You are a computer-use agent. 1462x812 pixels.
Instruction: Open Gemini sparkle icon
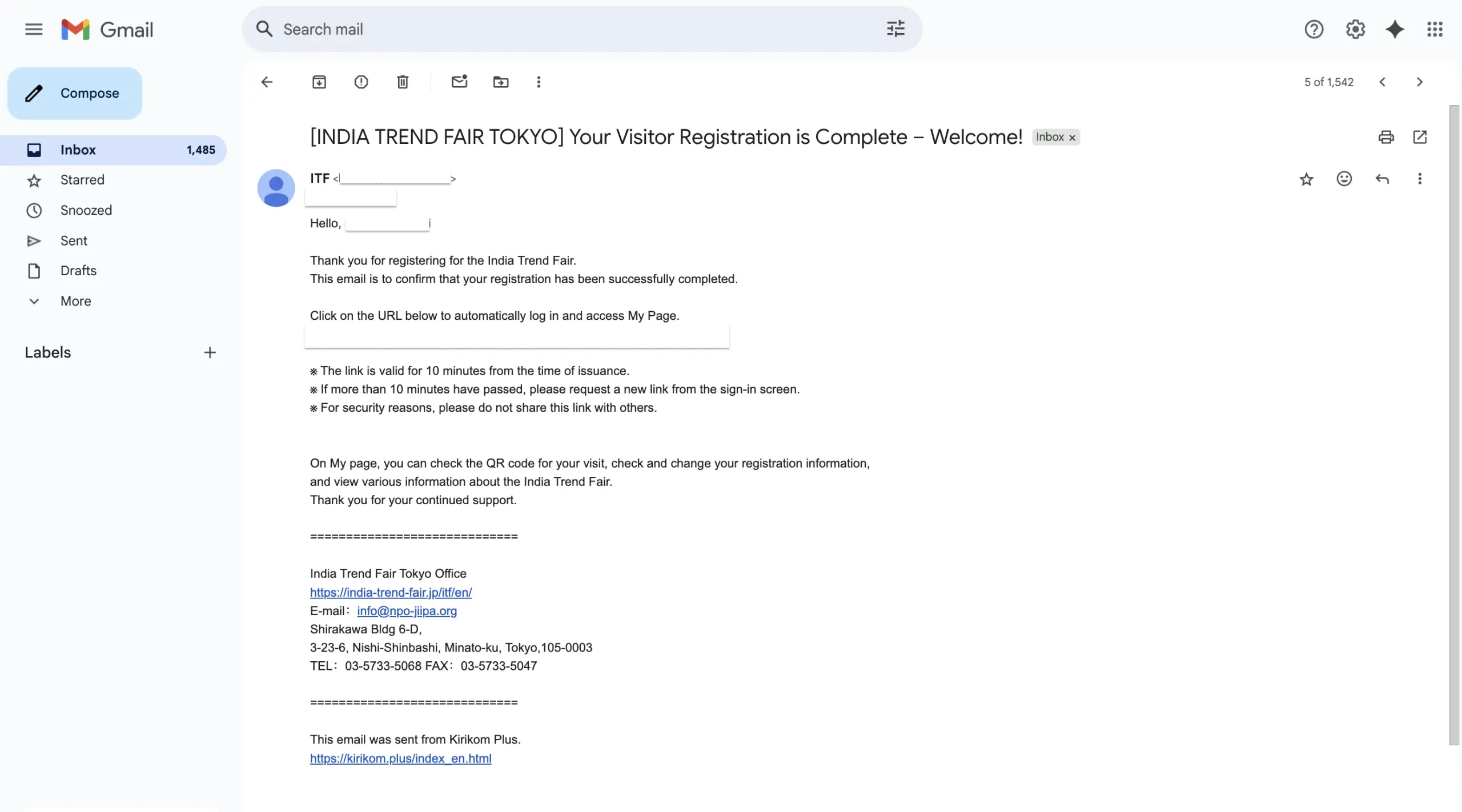pos(1395,29)
